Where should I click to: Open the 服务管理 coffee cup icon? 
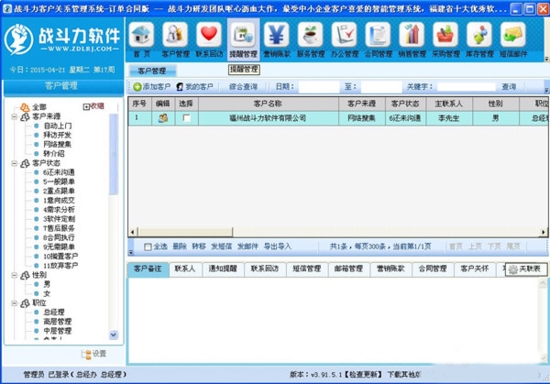pyautogui.click(x=310, y=35)
